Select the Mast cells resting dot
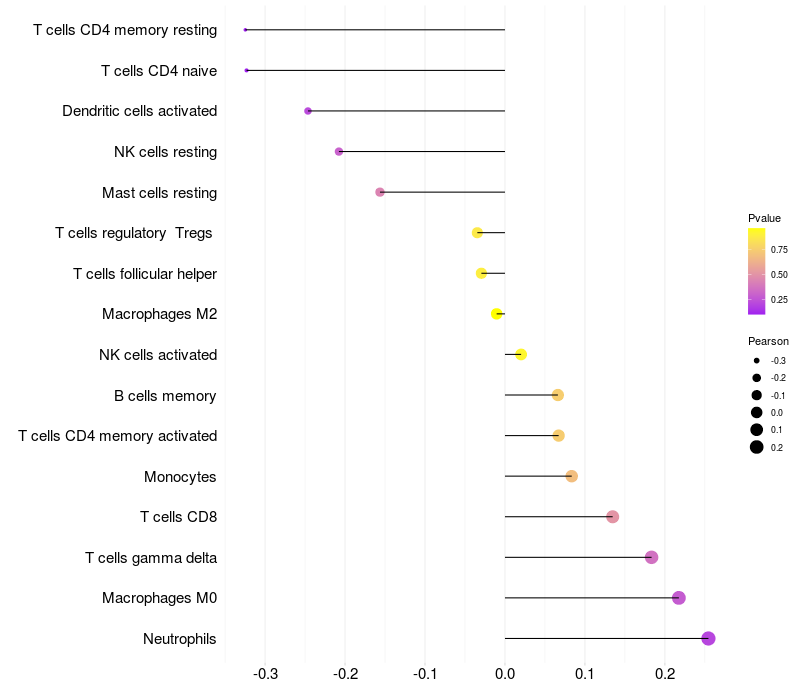The image size is (800, 700). (380, 192)
